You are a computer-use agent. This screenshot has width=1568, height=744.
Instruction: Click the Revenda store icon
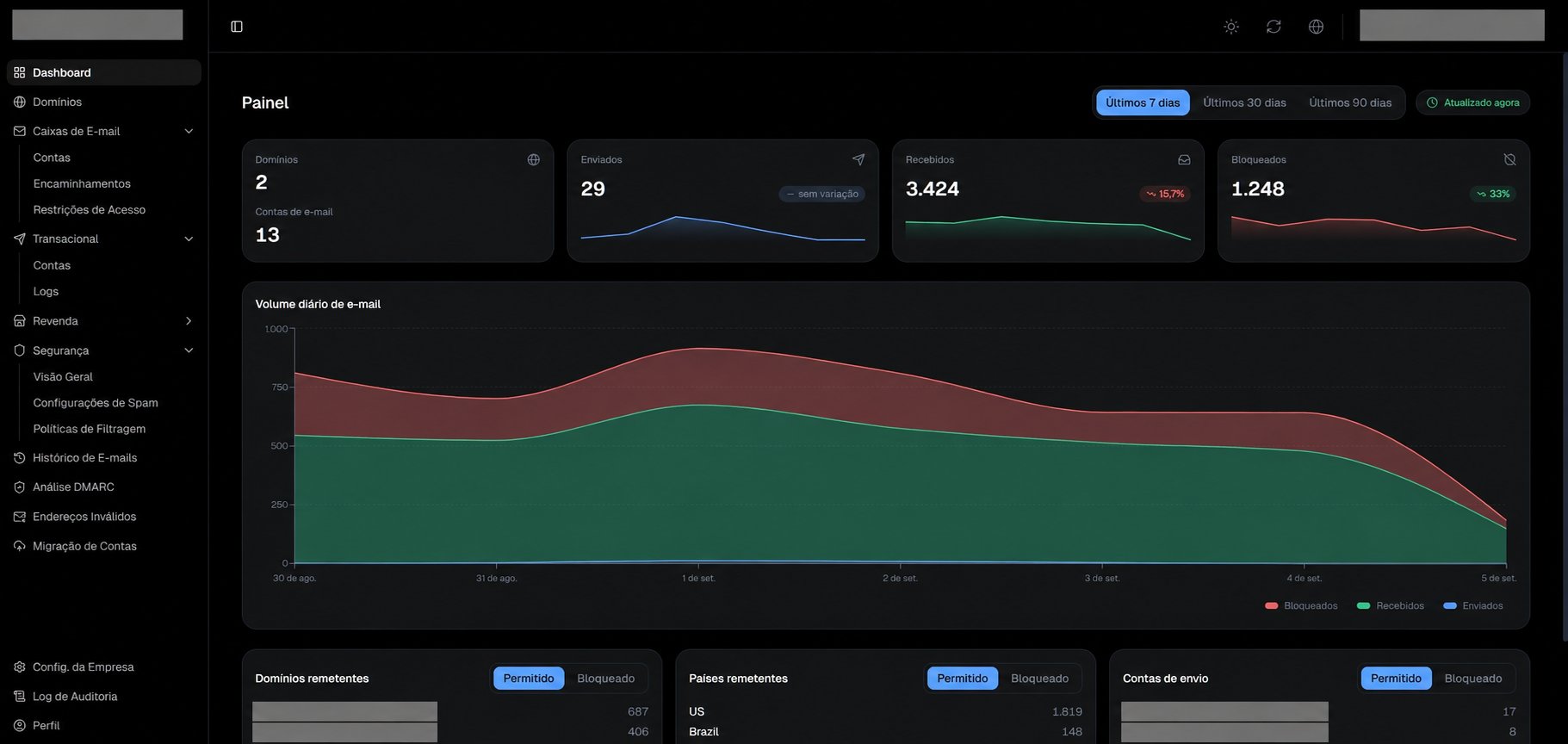point(20,320)
